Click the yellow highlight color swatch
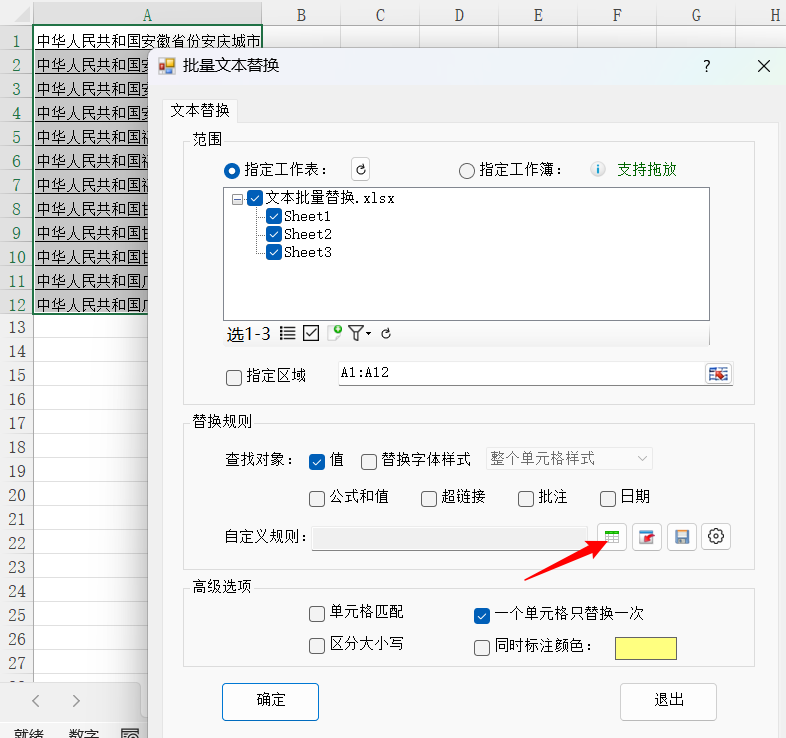The image size is (786, 738). [645, 648]
